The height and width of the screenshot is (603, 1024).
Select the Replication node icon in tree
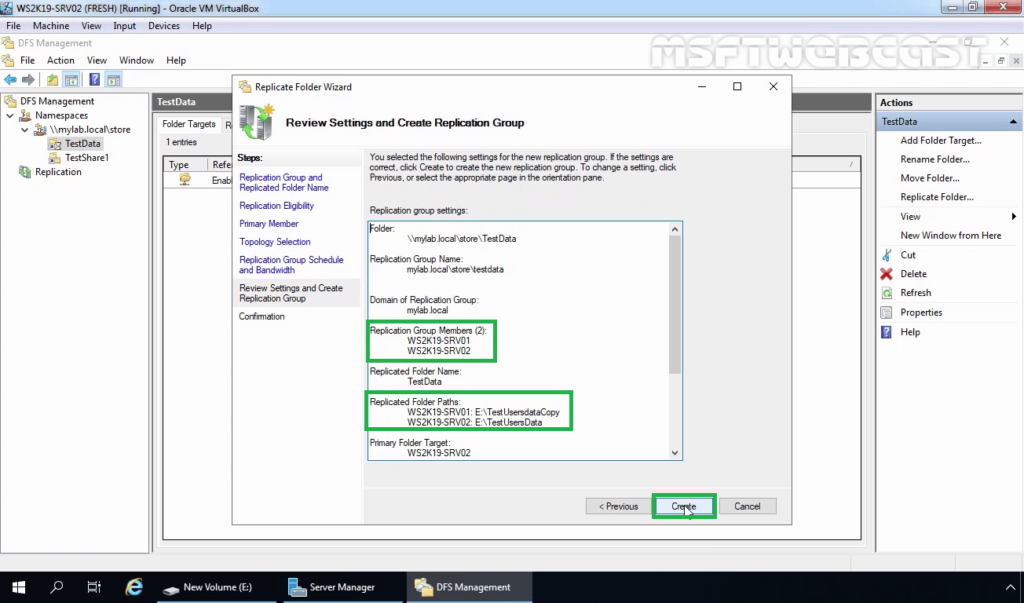[25, 172]
